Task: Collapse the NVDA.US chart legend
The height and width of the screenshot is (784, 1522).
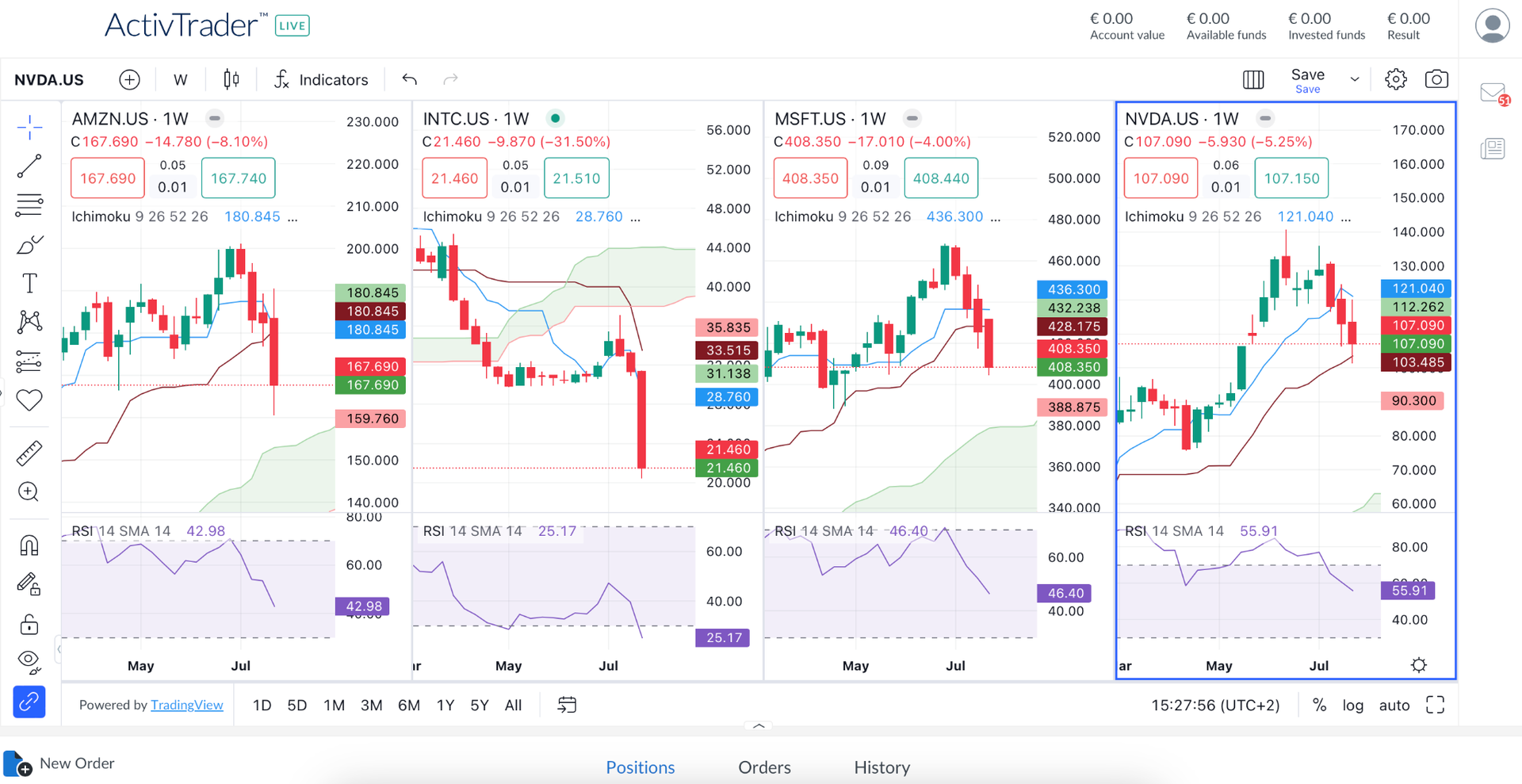Action: point(1265,118)
